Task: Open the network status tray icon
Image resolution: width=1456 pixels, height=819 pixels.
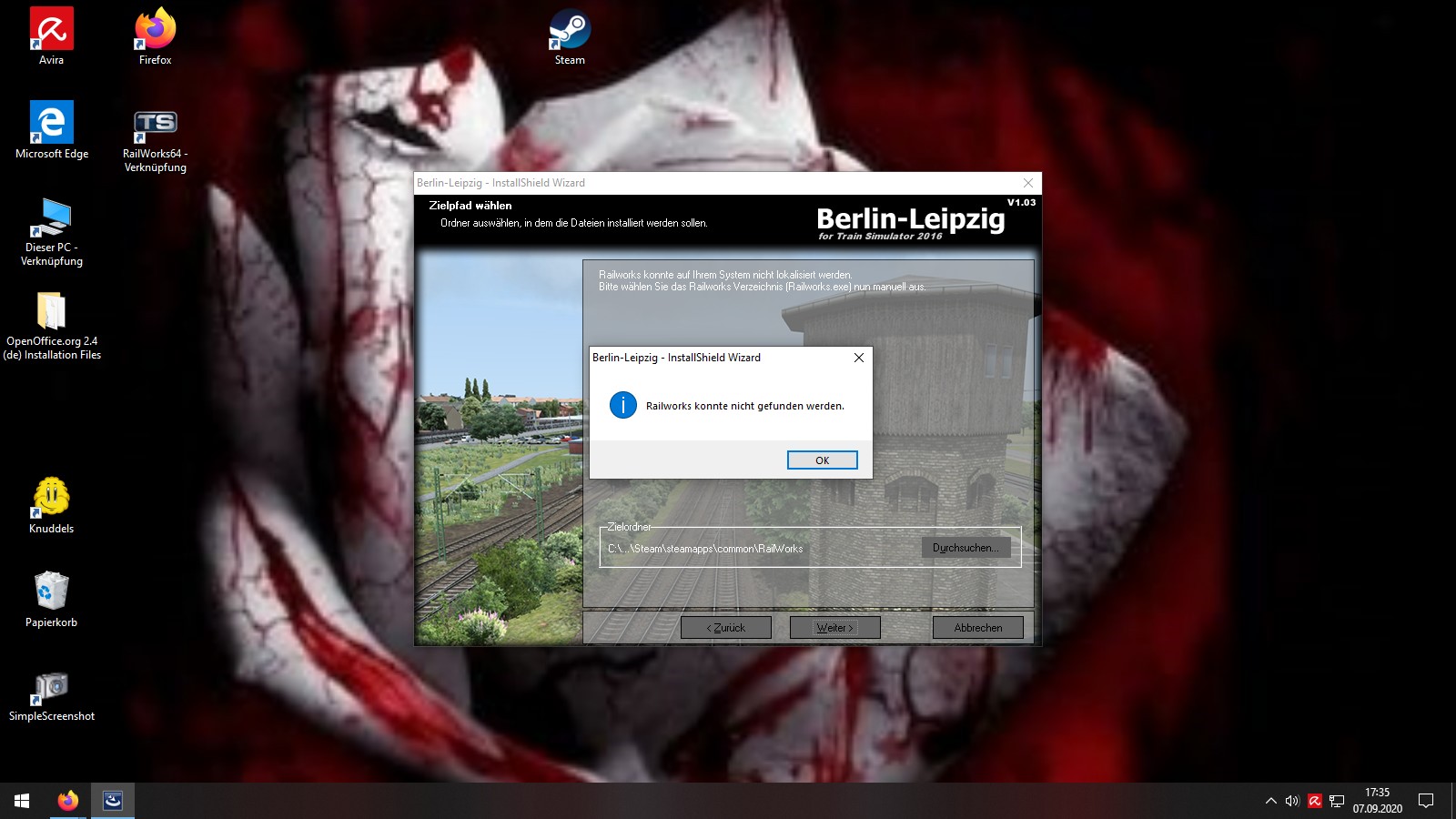Action: [1337, 801]
